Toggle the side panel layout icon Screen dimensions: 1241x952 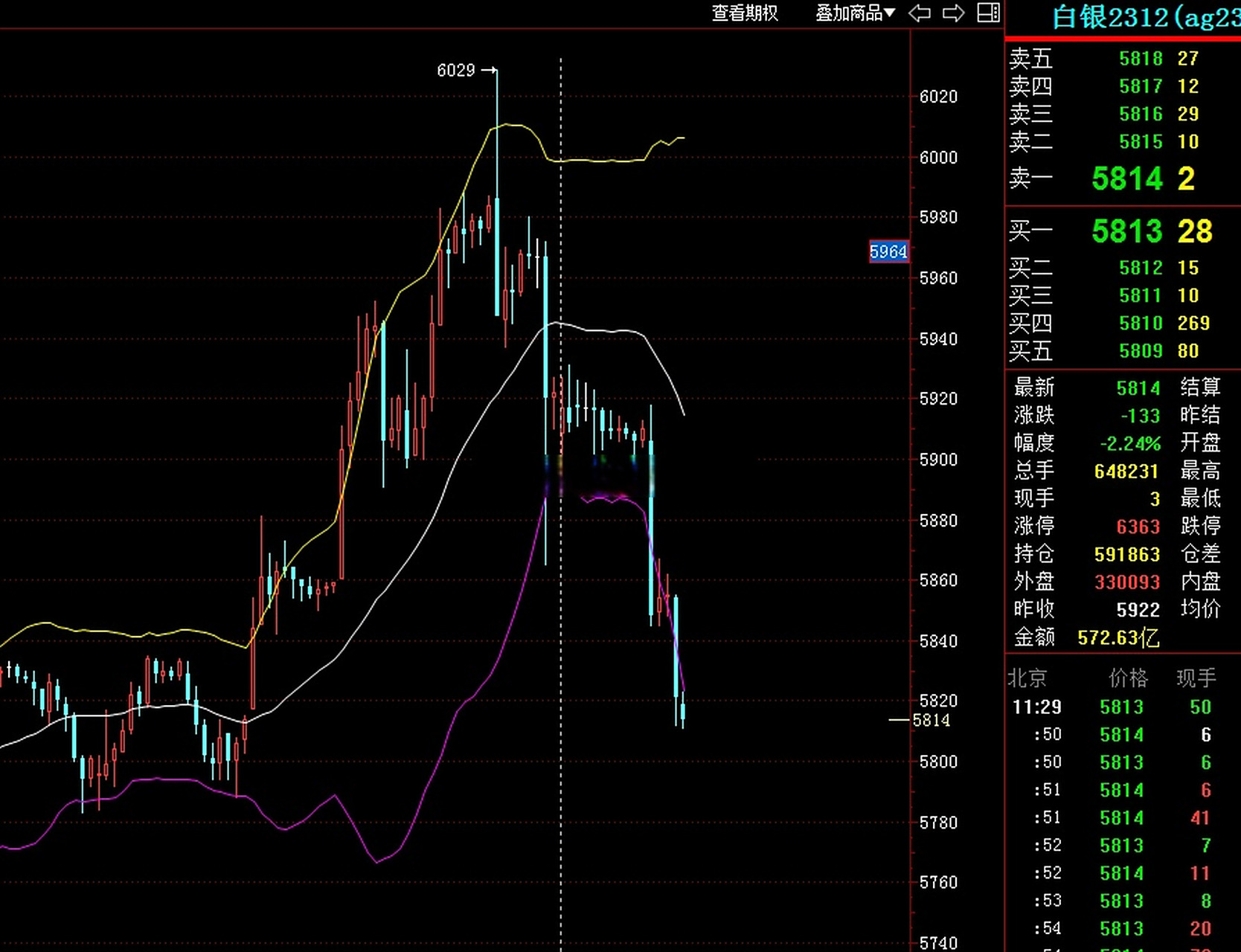tap(988, 13)
